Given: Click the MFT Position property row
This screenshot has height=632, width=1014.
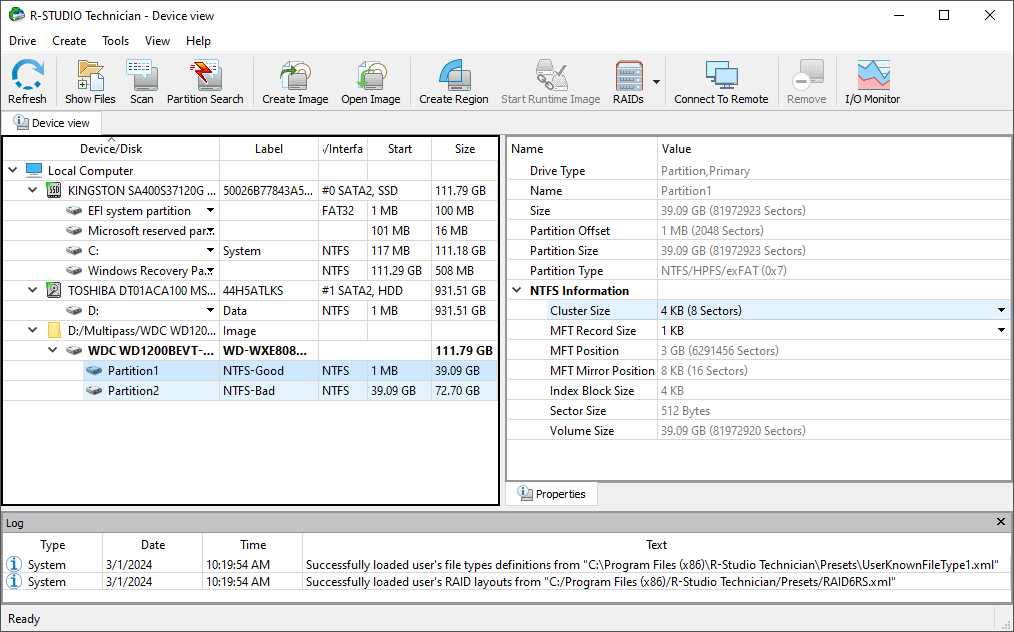Looking at the screenshot, I should click(x=759, y=351).
